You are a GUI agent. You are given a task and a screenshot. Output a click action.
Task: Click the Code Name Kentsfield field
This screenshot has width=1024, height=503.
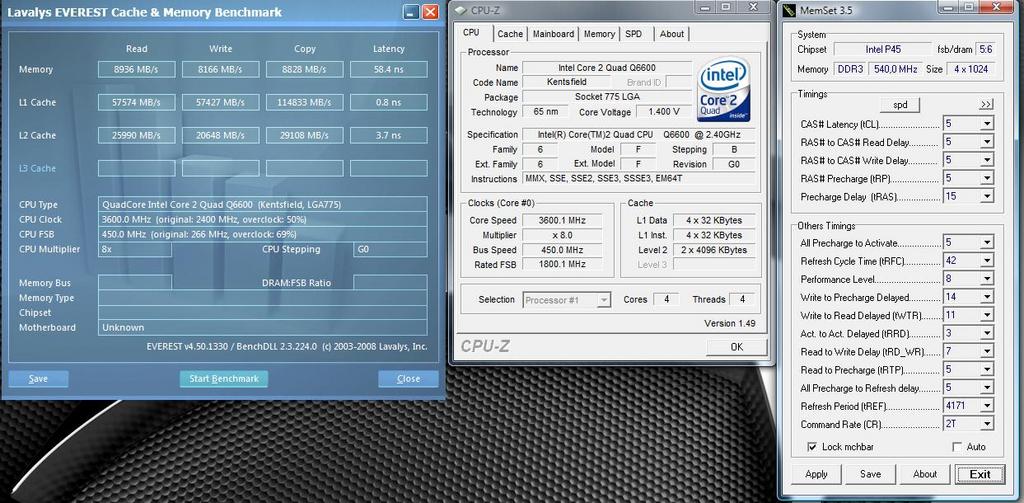tap(566, 82)
